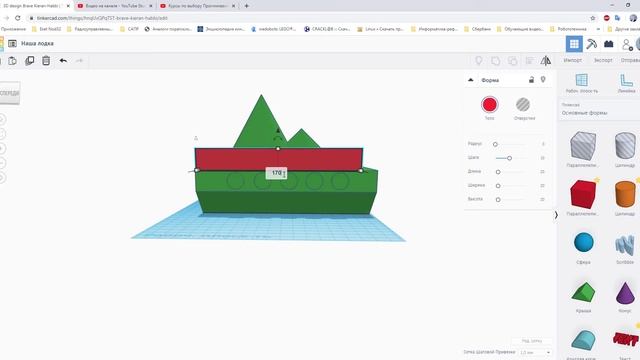Open the 'Сбербанк' bookmarks folder
The image size is (640, 360).
477,29
